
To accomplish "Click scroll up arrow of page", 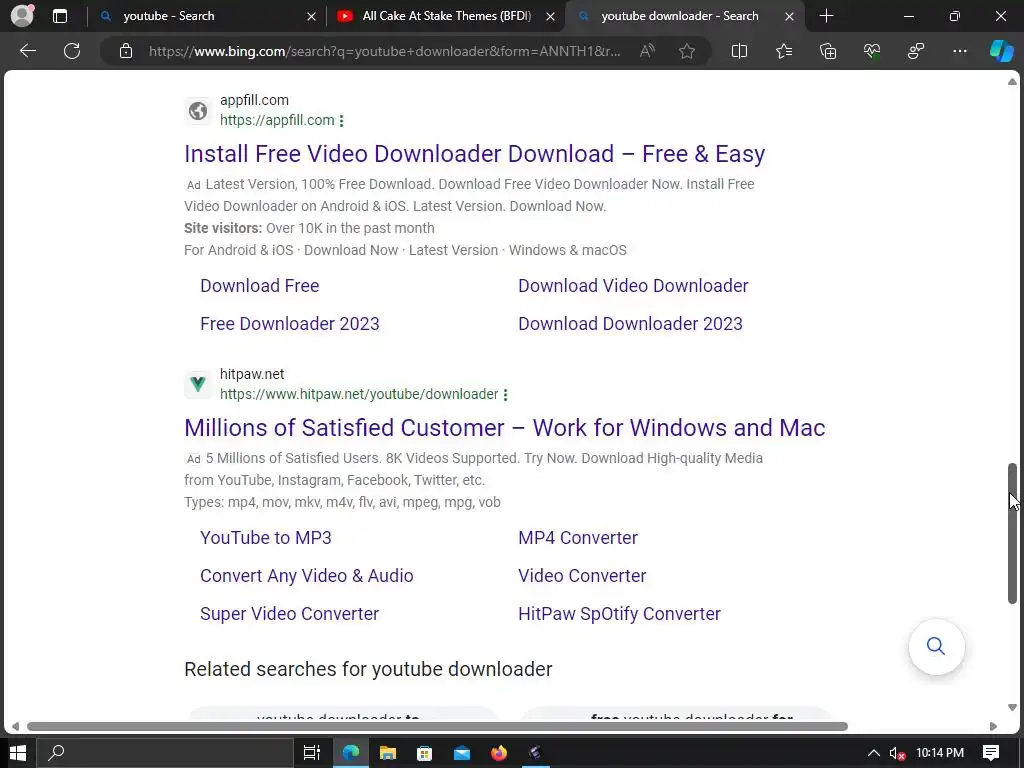I will pos(1012,82).
